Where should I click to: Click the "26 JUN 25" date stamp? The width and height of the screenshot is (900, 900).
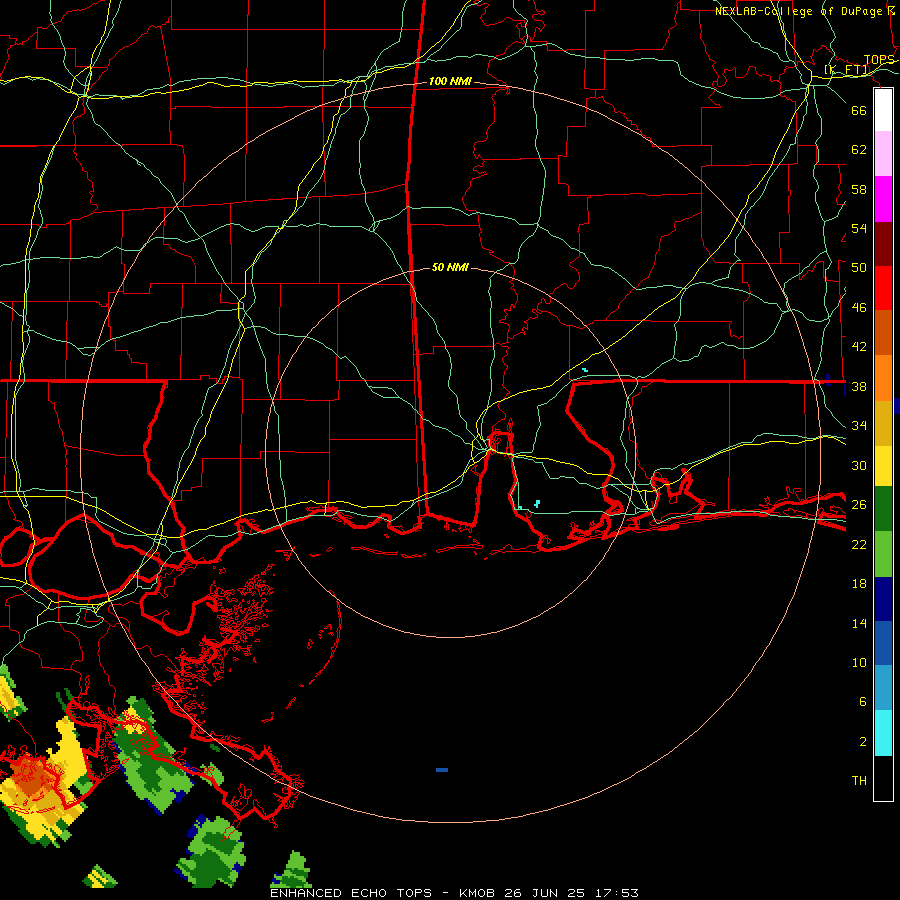pyautogui.click(x=544, y=893)
